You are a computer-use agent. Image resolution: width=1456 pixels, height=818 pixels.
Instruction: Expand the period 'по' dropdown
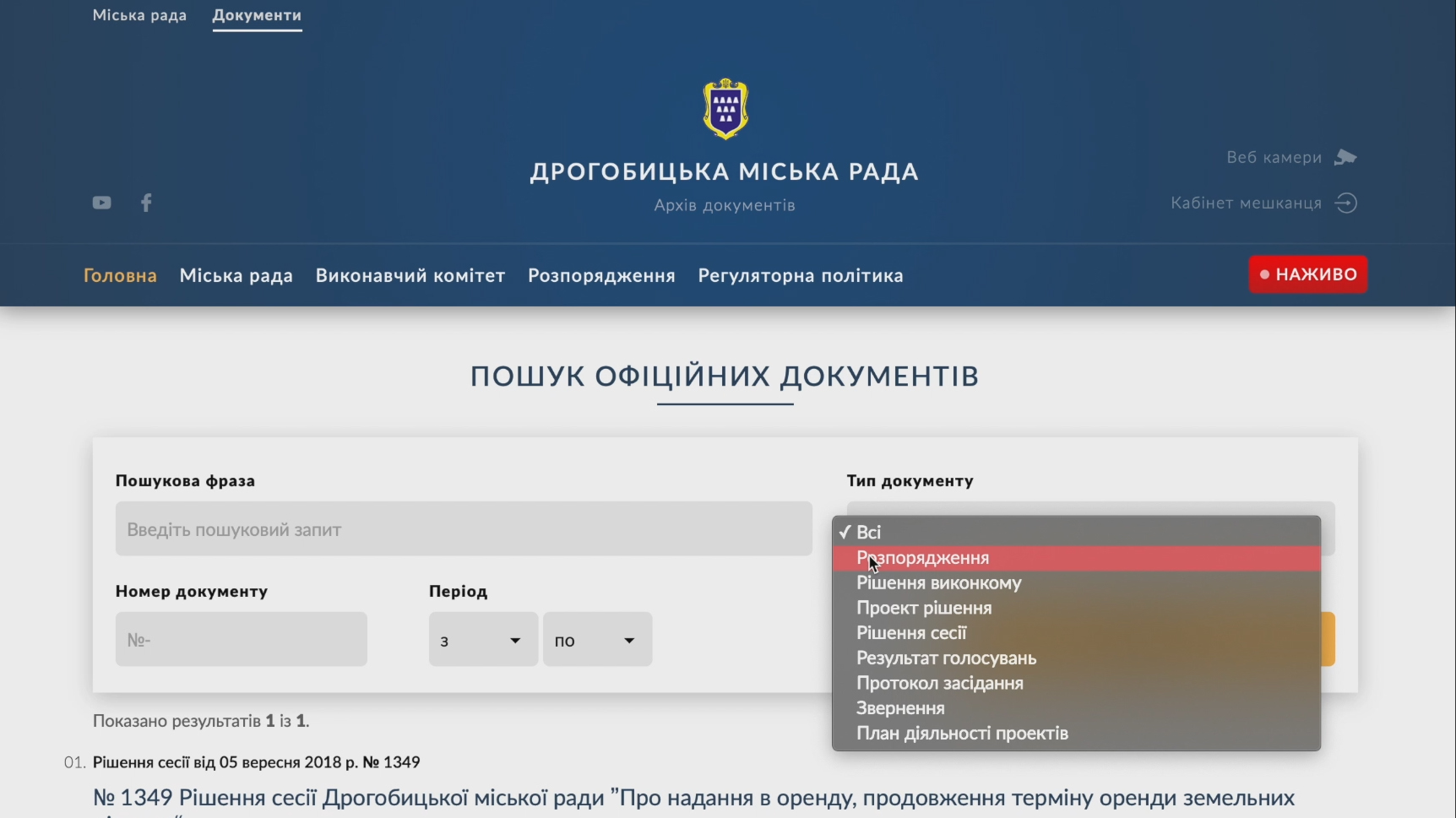(x=597, y=639)
